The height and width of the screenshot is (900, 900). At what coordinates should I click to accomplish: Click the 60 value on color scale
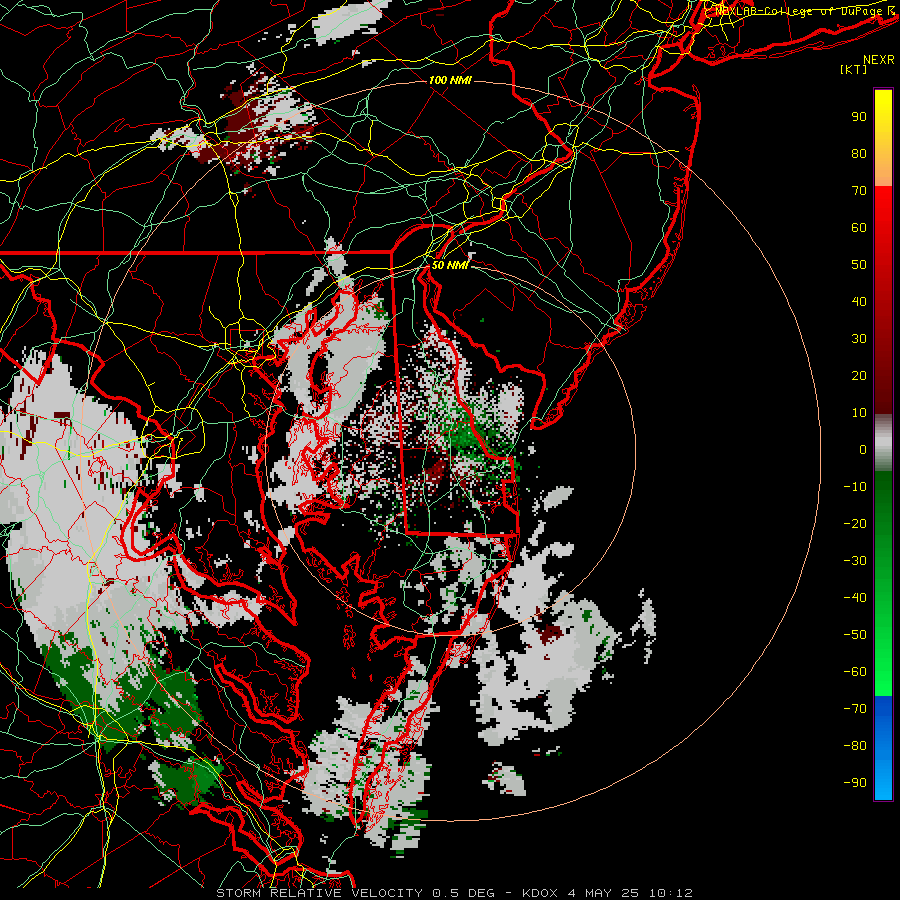click(859, 227)
